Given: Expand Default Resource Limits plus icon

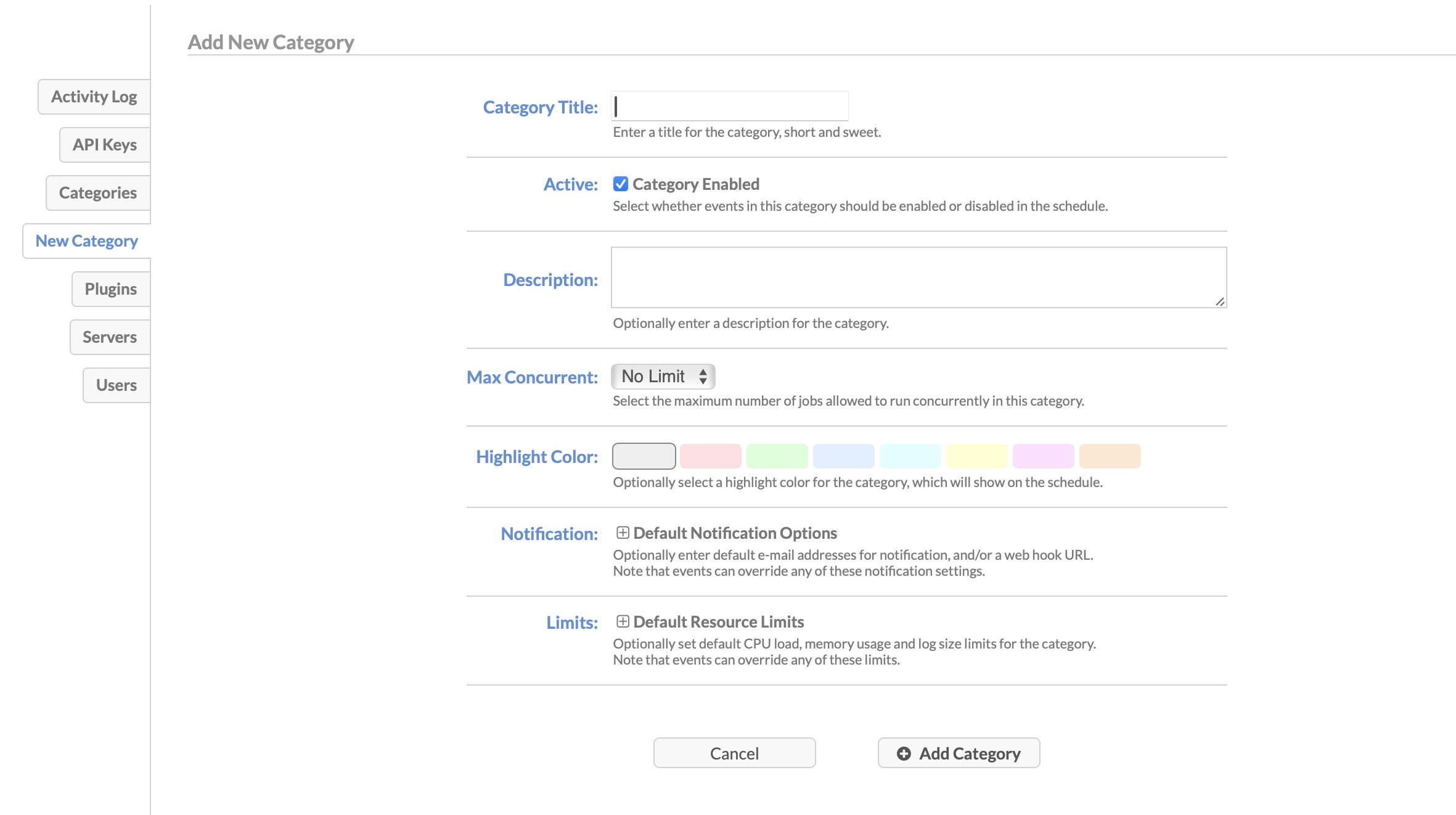Looking at the screenshot, I should [623, 621].
